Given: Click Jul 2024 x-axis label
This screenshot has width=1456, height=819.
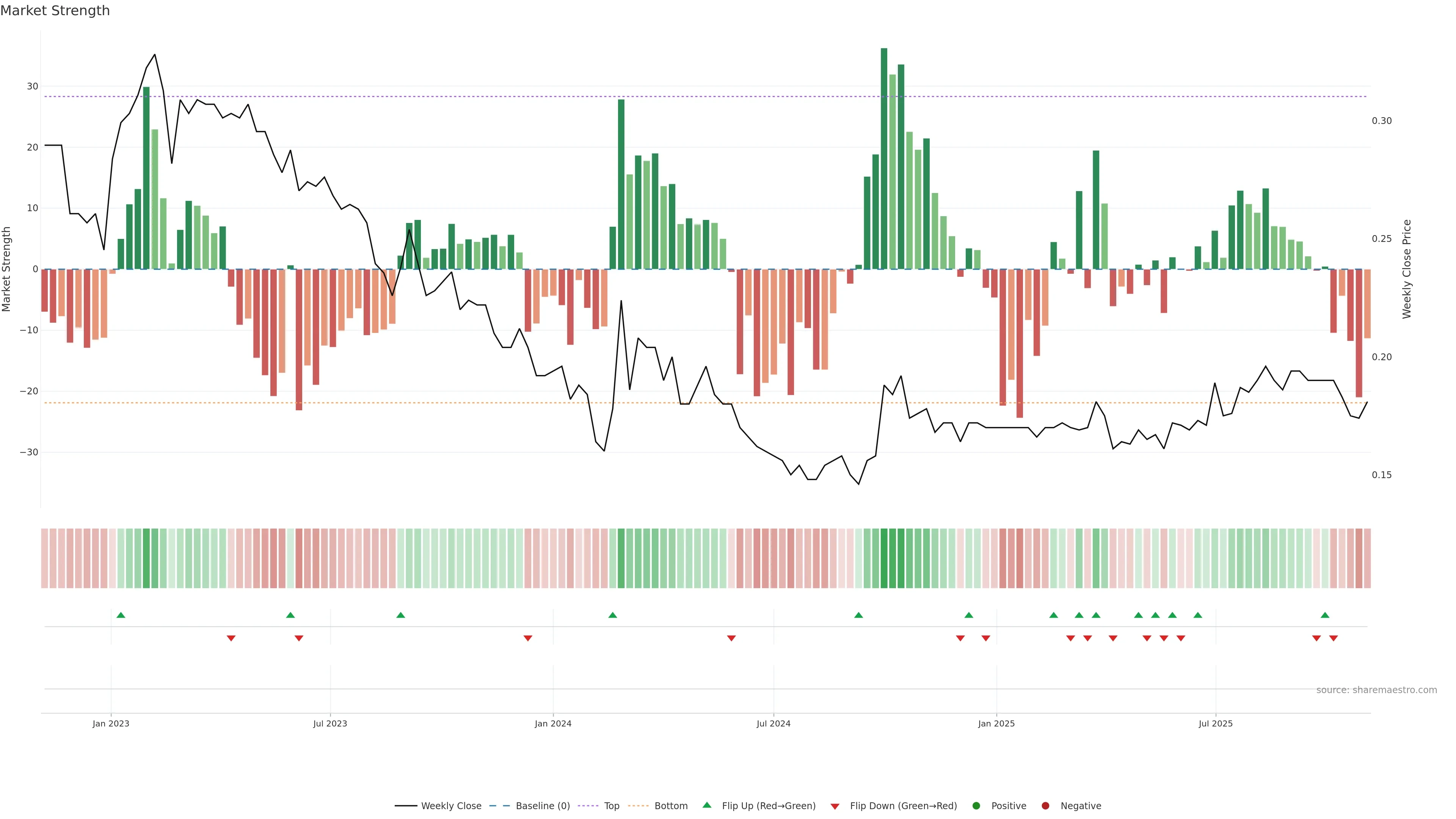Looking at the screenshot, I should click(x=773, y=723).
